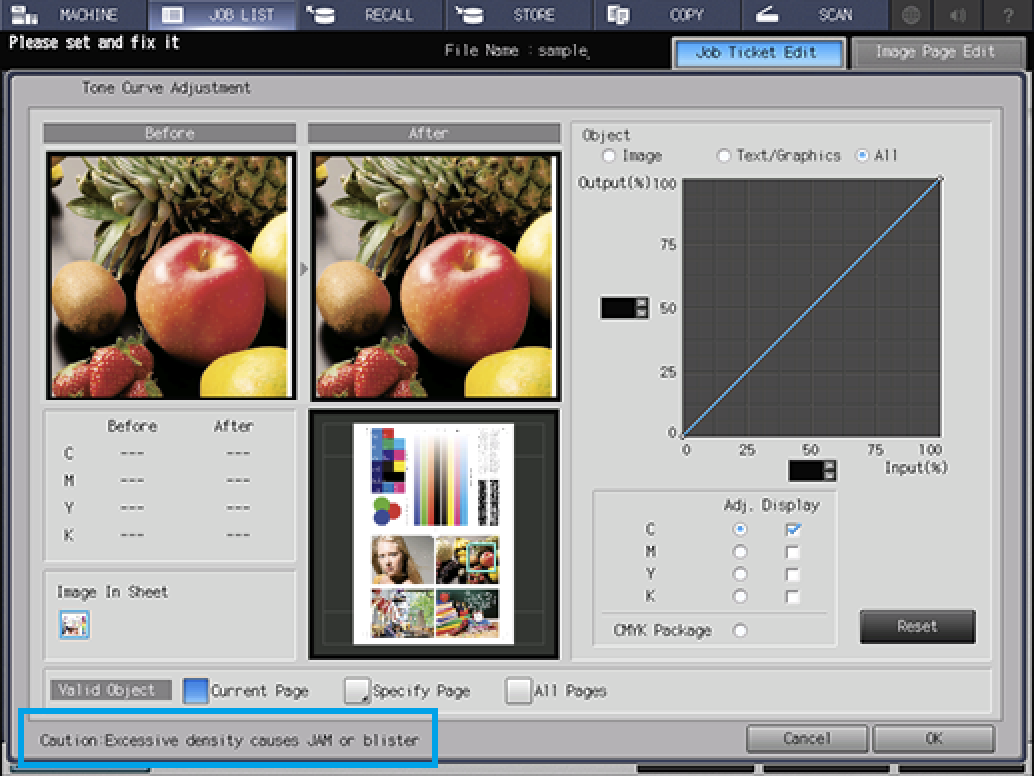This screenshot has height=776, width=1034.
Task: Select the Image In Sheet thumbnail icon
Action: (x=74, y=625)
